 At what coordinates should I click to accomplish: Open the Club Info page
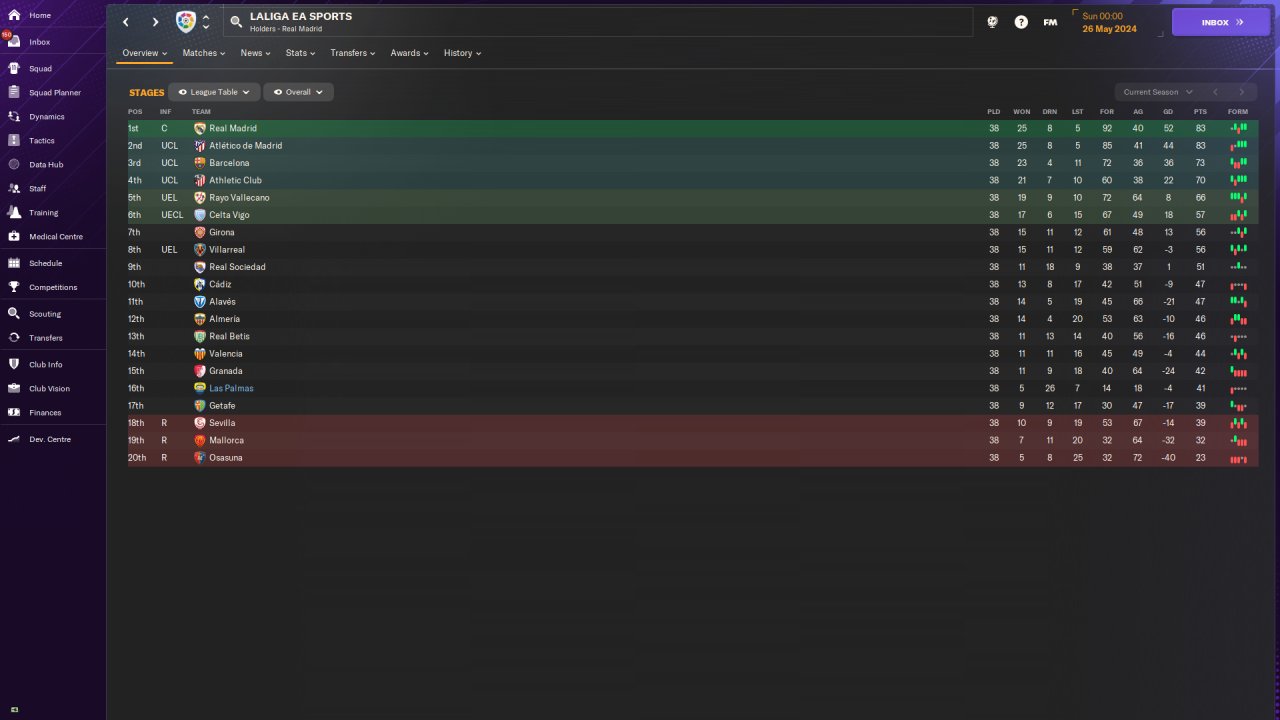click(x=46, y=365)
